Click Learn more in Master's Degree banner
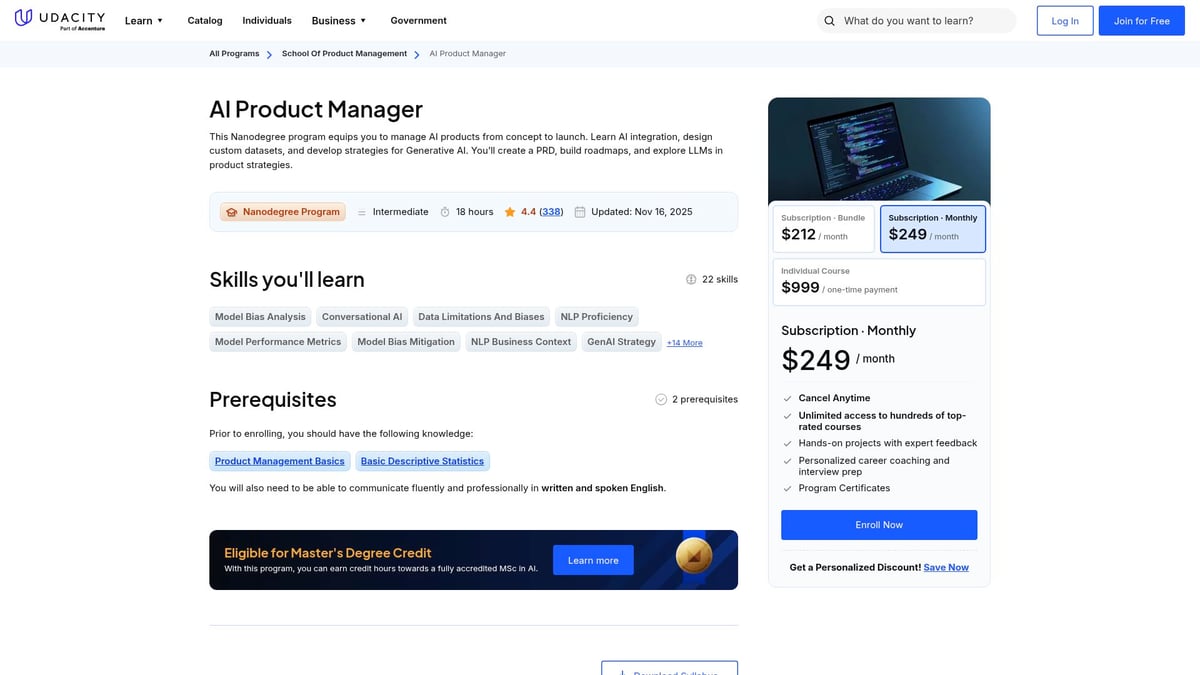This screenshot has height=675, width=1200. coord(593,560)
